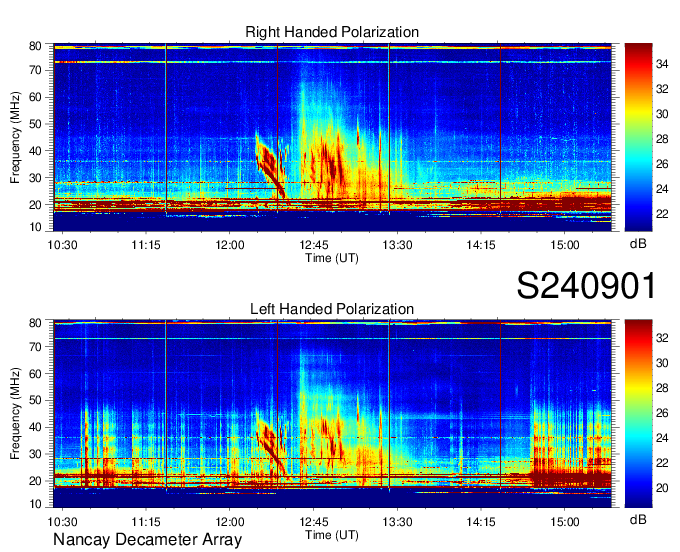Click the 10:30 time tick on Left Handed plot
Viewport: 680px width, 552px height.
pyautogui.click(x=62, y=522)
